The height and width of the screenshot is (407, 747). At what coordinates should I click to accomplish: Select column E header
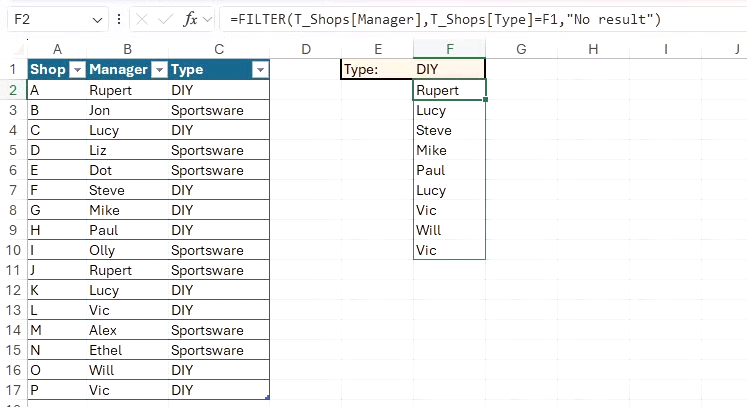[378, 49]
